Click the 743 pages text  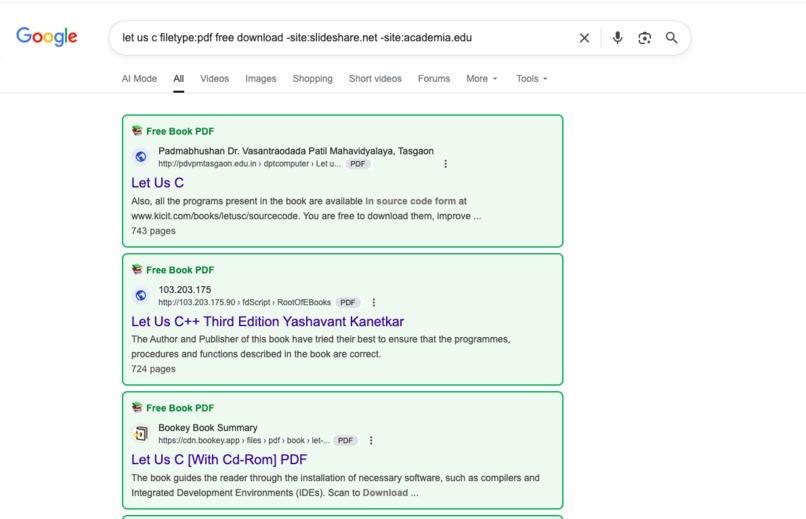tap(153, 231)
